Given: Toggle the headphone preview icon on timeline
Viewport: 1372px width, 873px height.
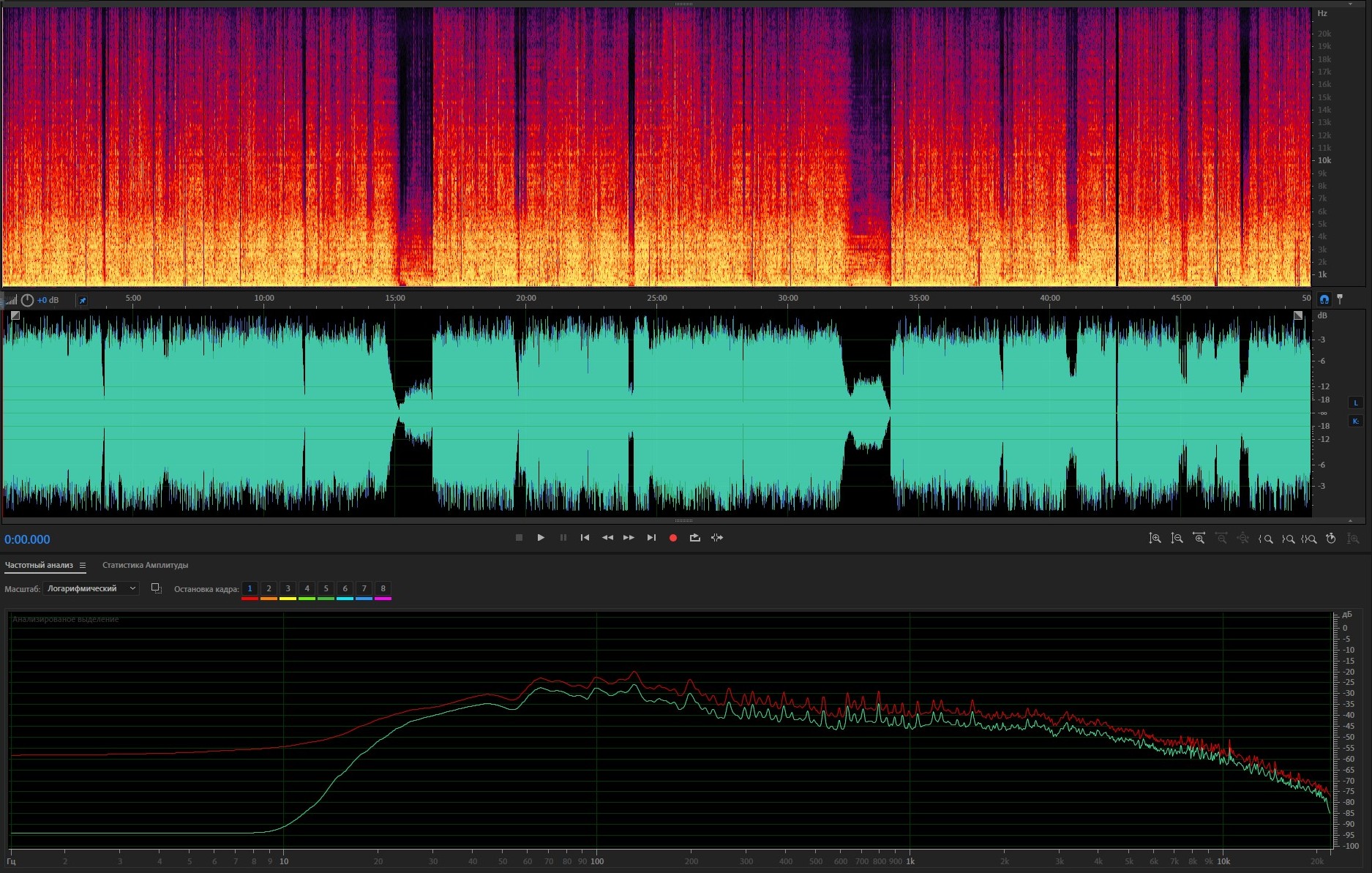Looking at the screenshot, I should (1324, 299).
